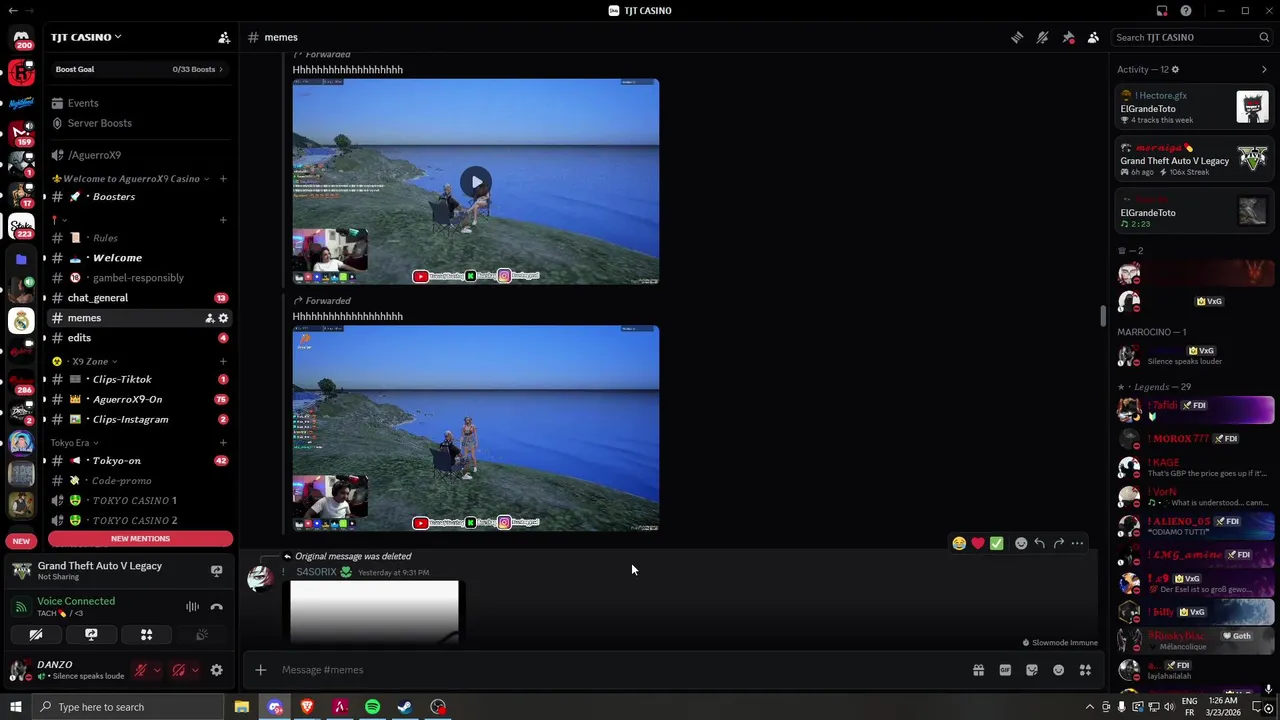This screenshot has height=720, width=1280.
Task: Click the plus attachment button in message bar
Action: click(x=260, y=670)
